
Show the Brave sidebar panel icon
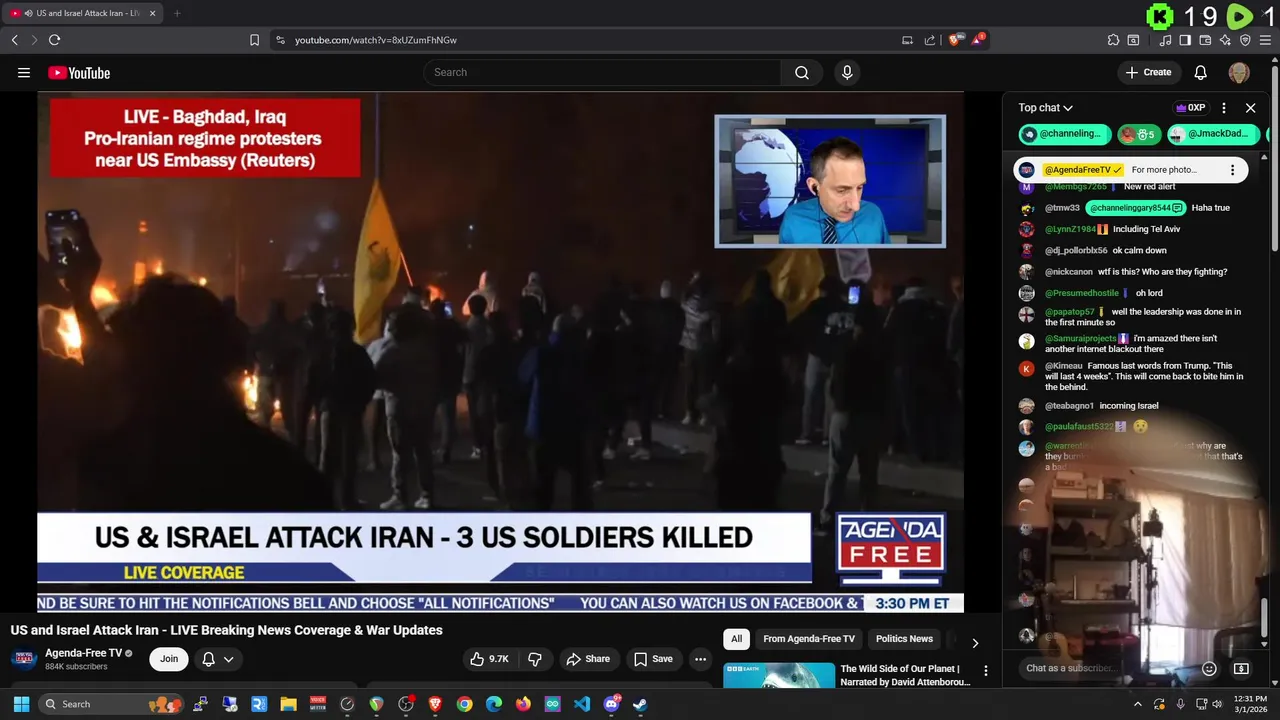1185,40
